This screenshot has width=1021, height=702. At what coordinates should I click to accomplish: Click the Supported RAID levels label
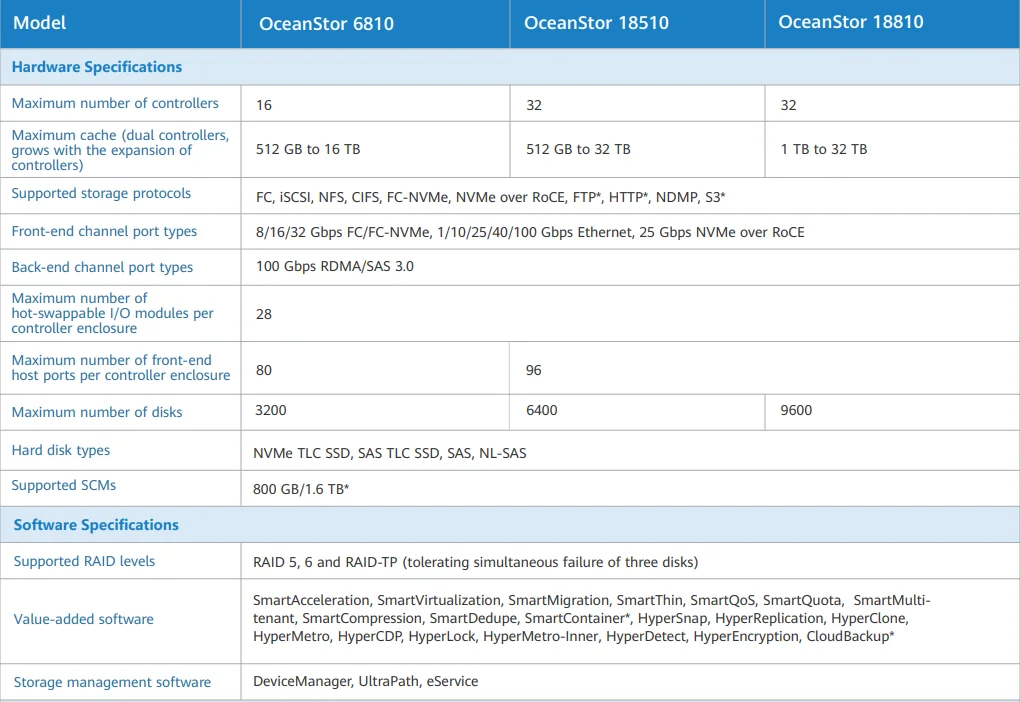click(x=84, y=561)
